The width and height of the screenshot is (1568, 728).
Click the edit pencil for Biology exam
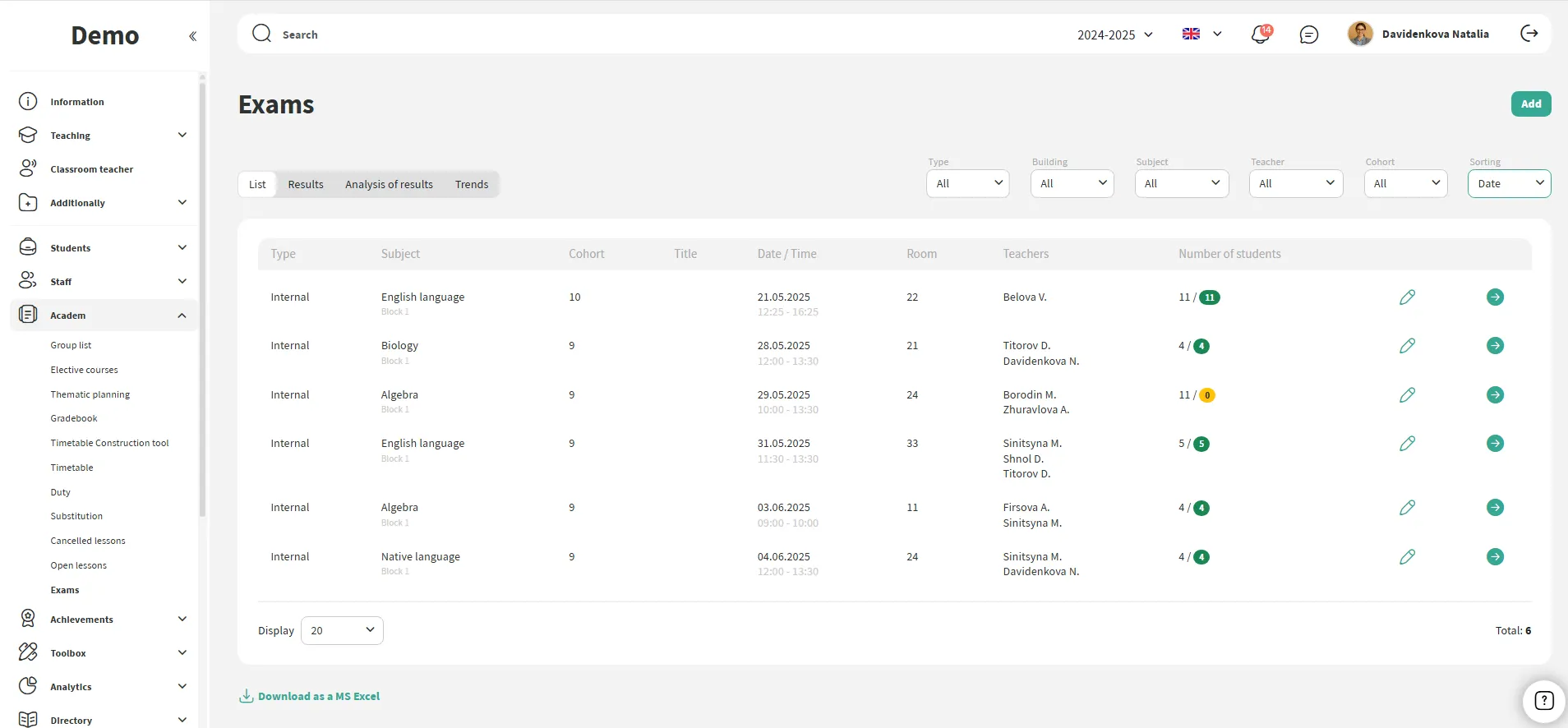coord(1407,346)
